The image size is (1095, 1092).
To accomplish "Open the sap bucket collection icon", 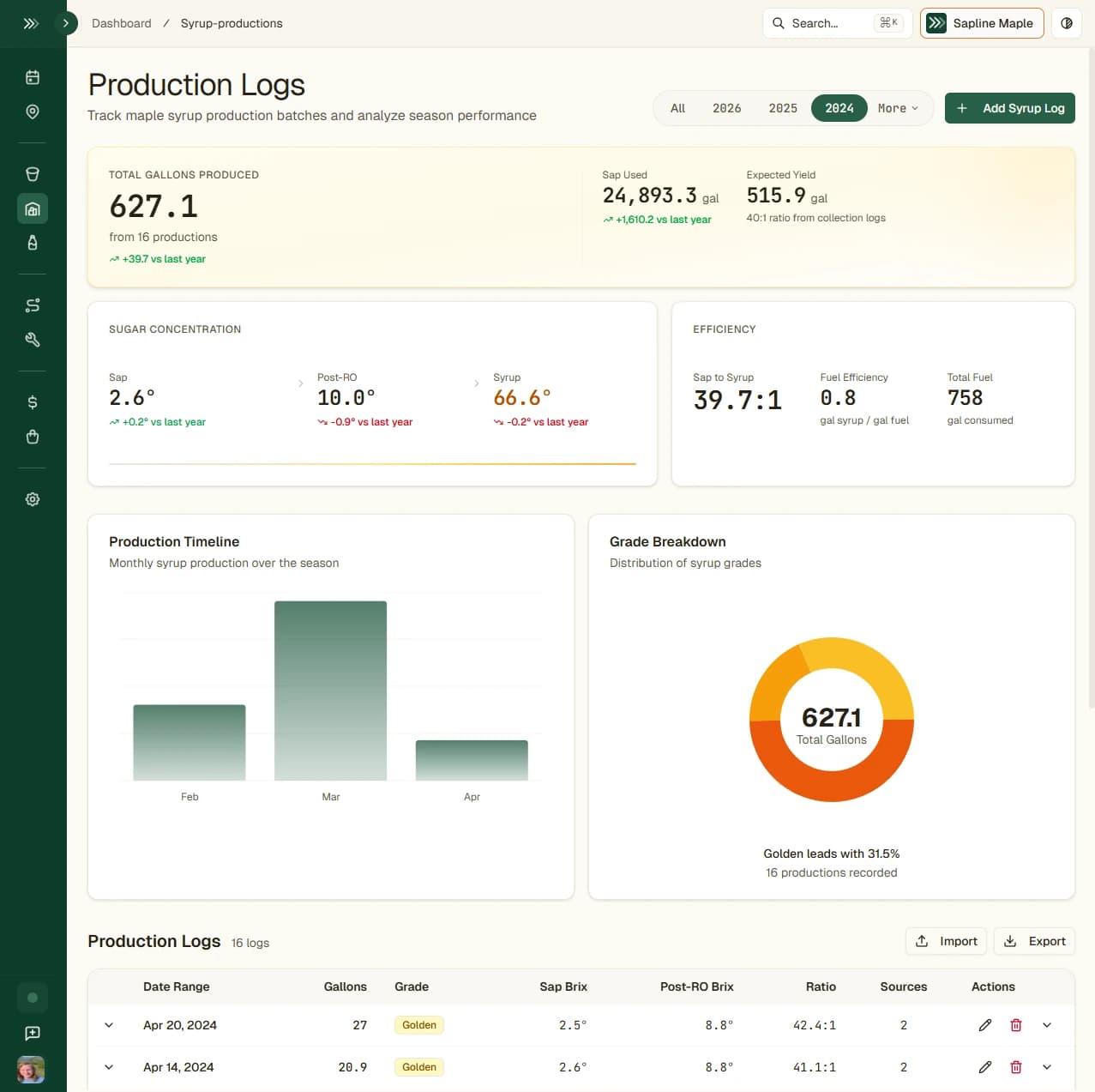I will (x=33, y=173).
